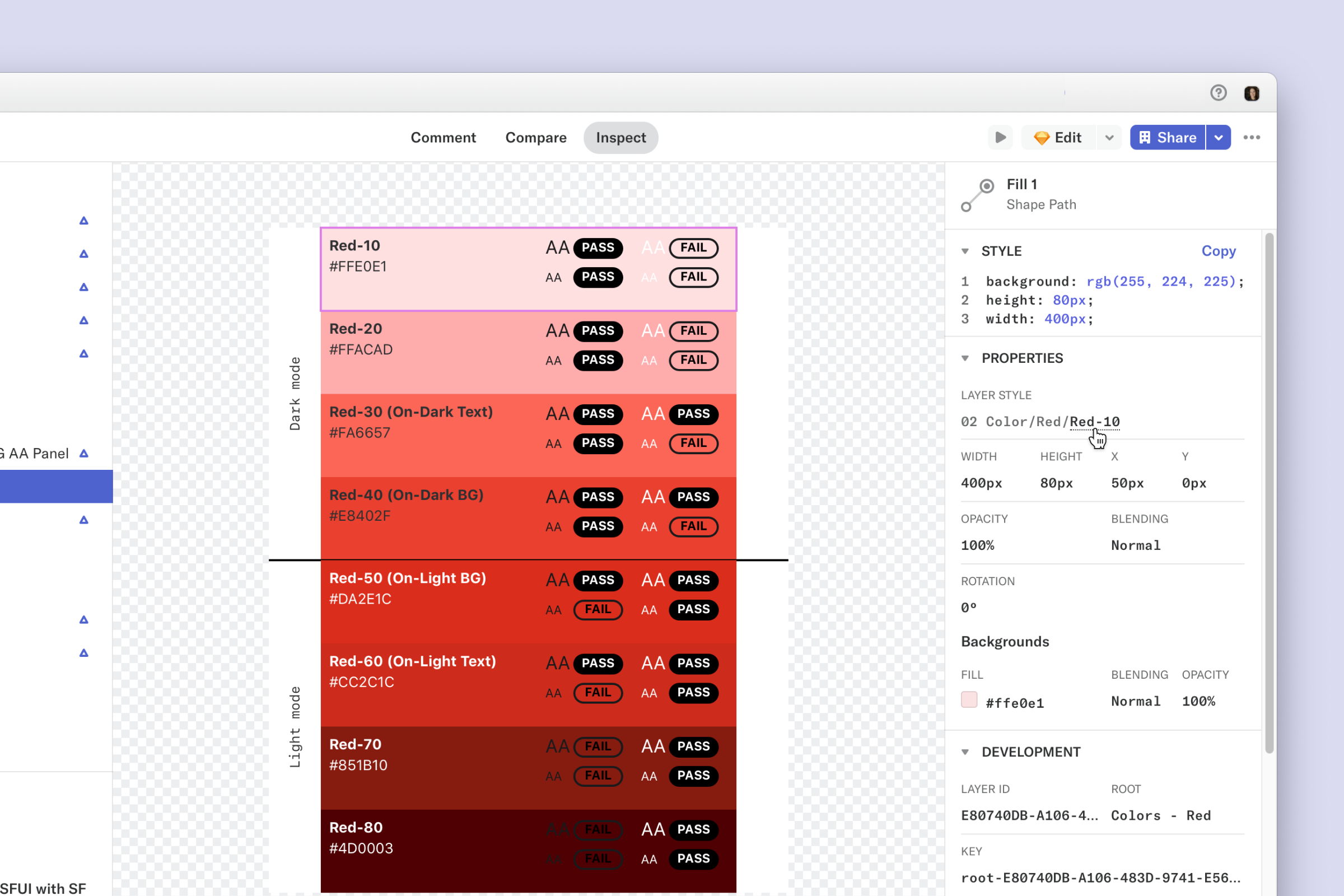Start prototype with the play button
The height and width of the screenshot is (896, 1344).
coord(1000,138)
